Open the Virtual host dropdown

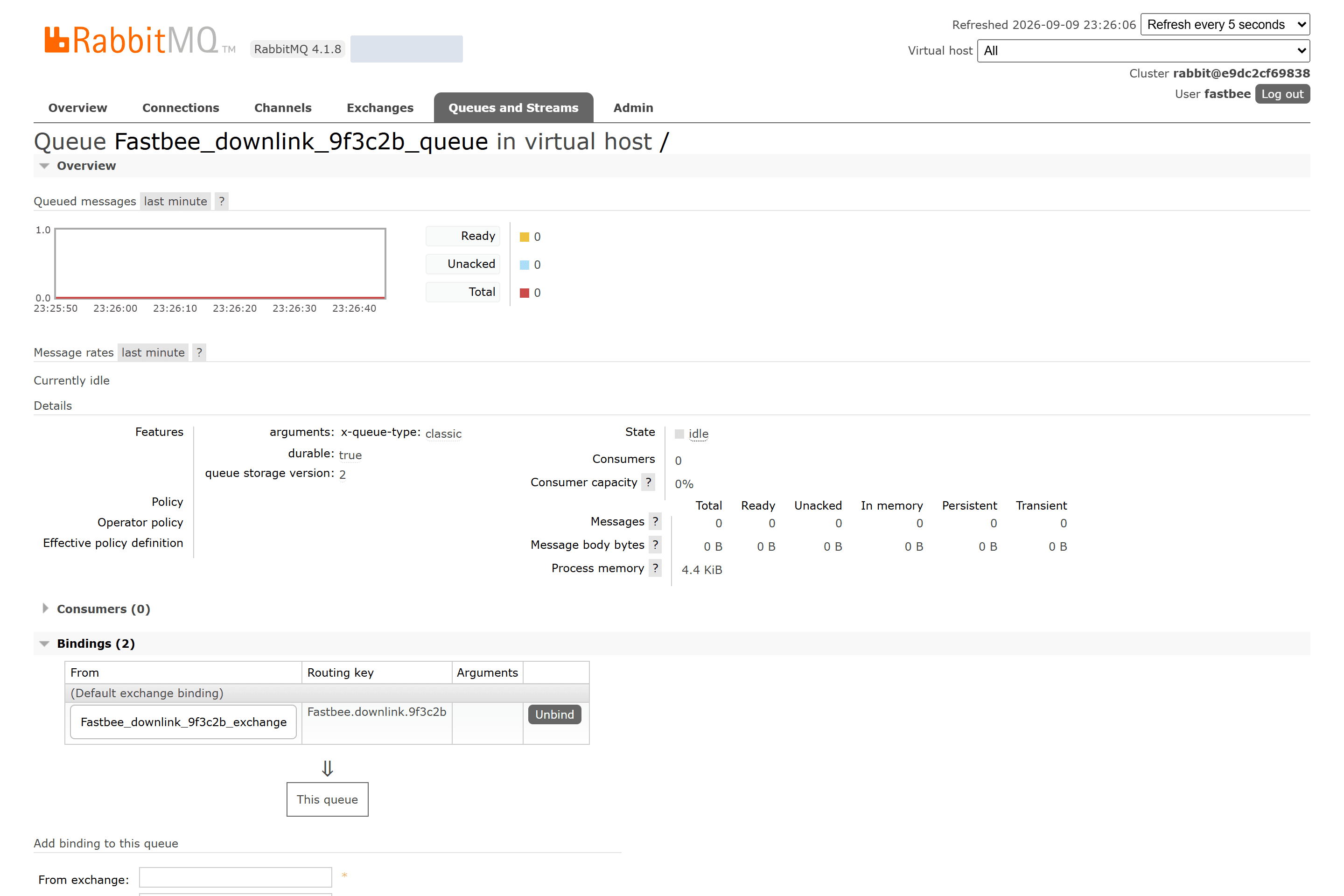click(x=1143, y=51)
